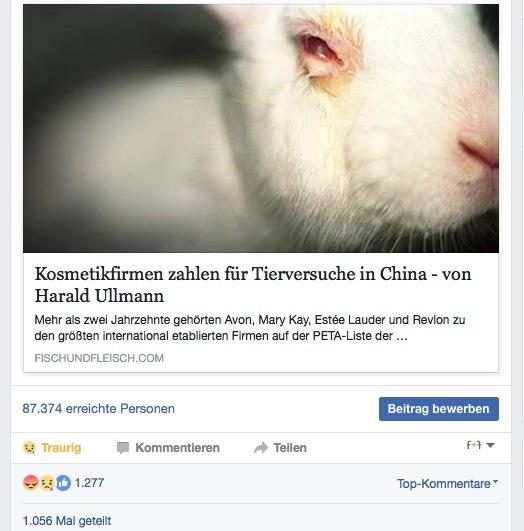Select the Kommentieren action text

177,448
